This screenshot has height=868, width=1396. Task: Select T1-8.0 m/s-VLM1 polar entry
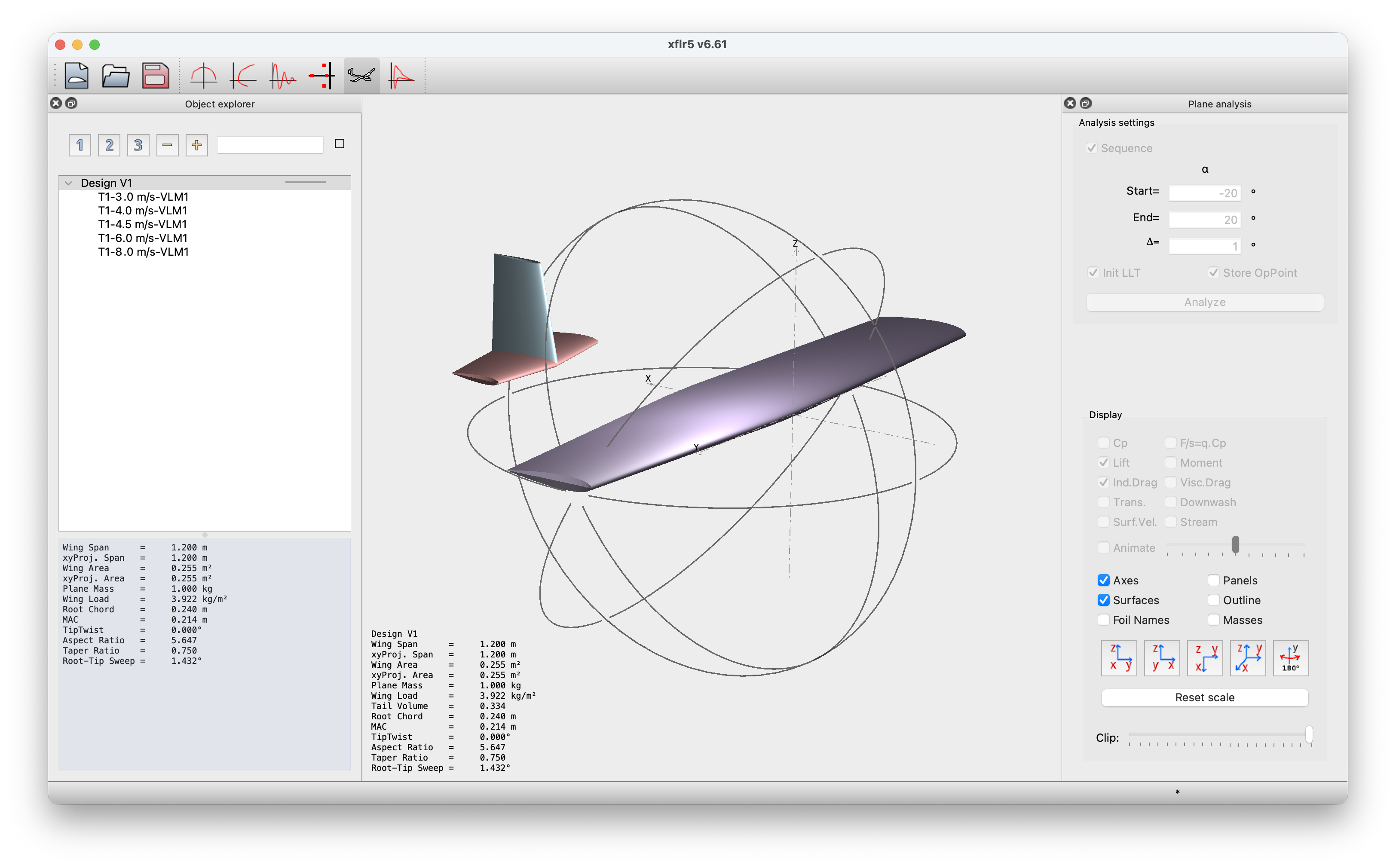(143, 252)
